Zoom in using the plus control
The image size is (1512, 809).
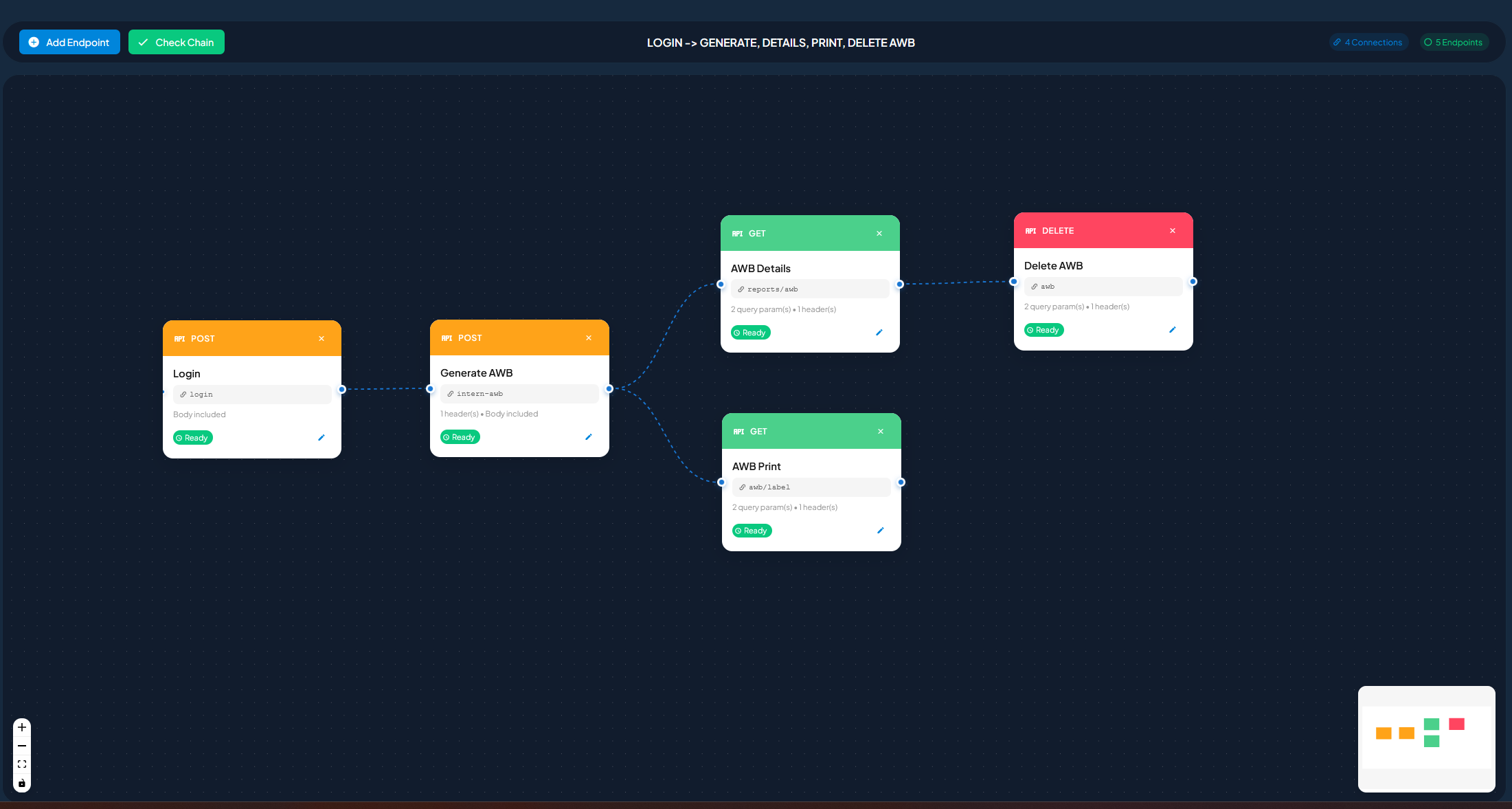[22, 727]
